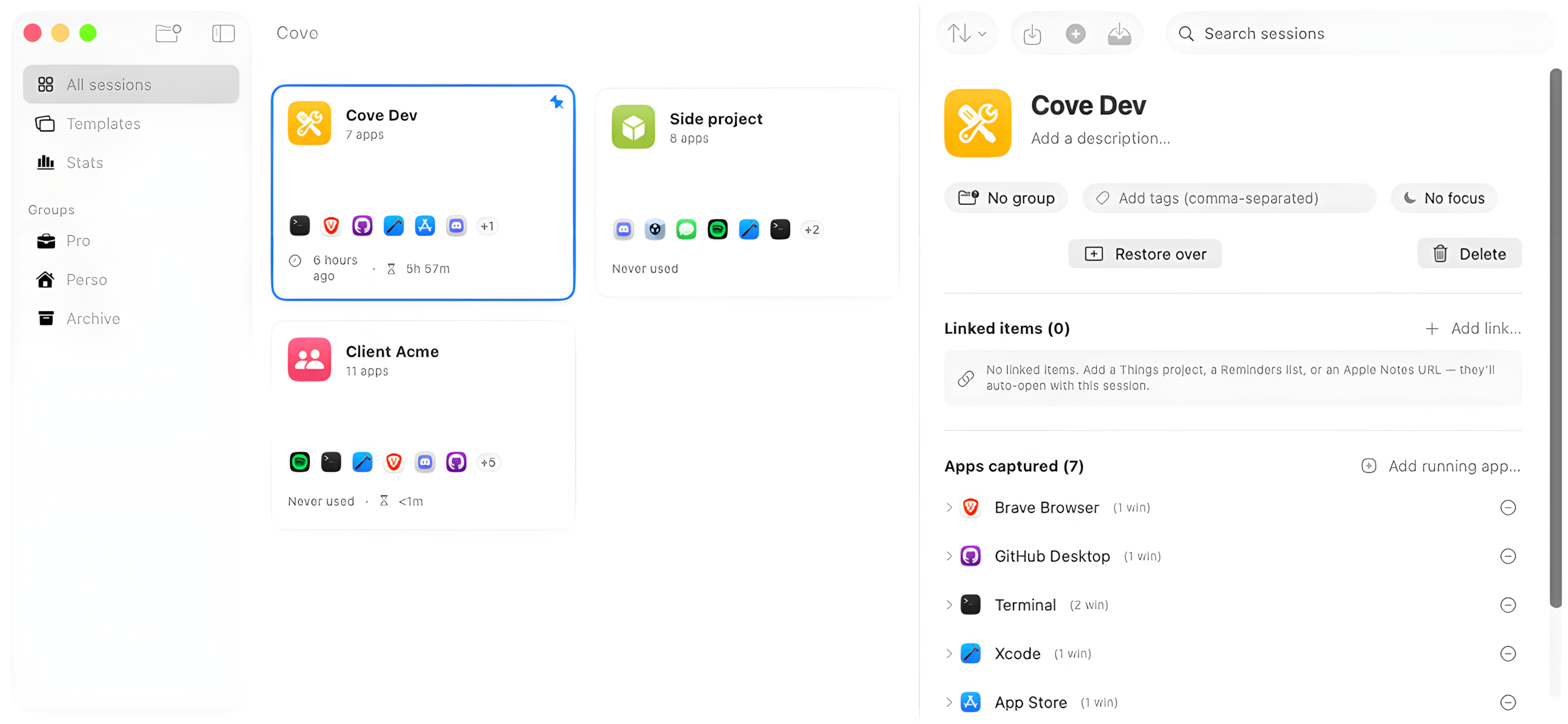Viewport: 1568px width, 724px height.
Task: Click the import session toolbar icon
Action: [1032, 34]
